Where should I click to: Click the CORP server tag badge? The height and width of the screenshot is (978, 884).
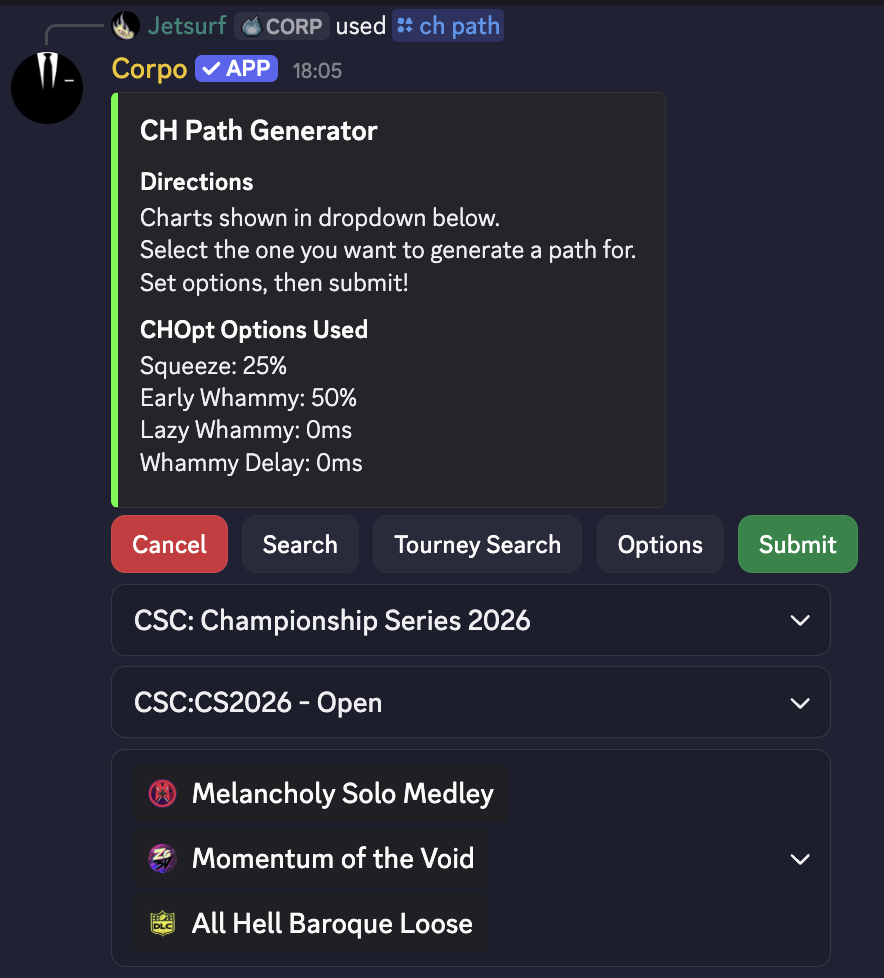pos(282,26)
